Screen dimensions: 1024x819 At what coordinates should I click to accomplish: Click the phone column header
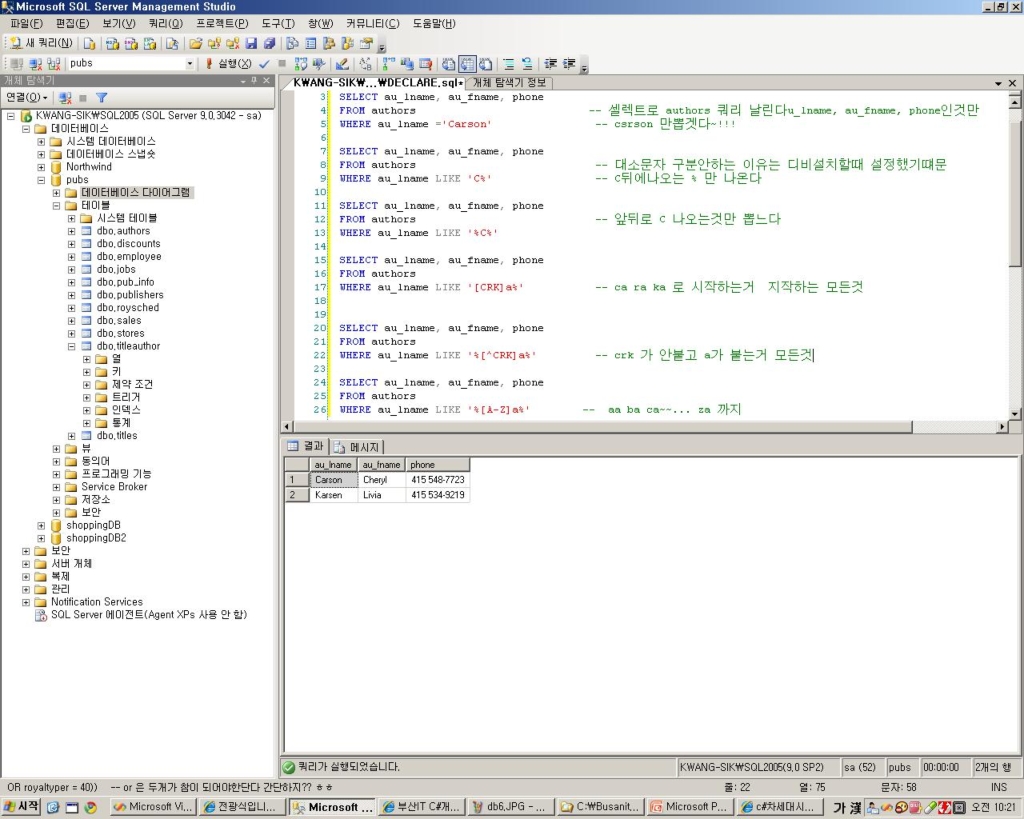(x=438, y=465)
